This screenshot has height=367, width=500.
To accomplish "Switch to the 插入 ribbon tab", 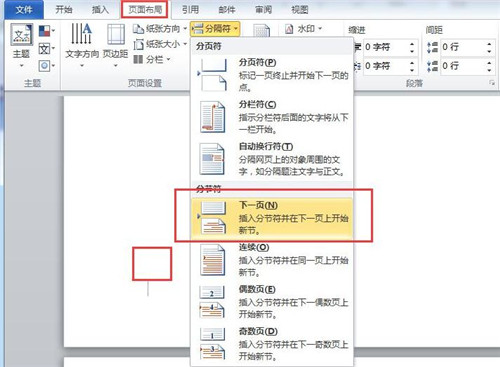I will 100,10.
